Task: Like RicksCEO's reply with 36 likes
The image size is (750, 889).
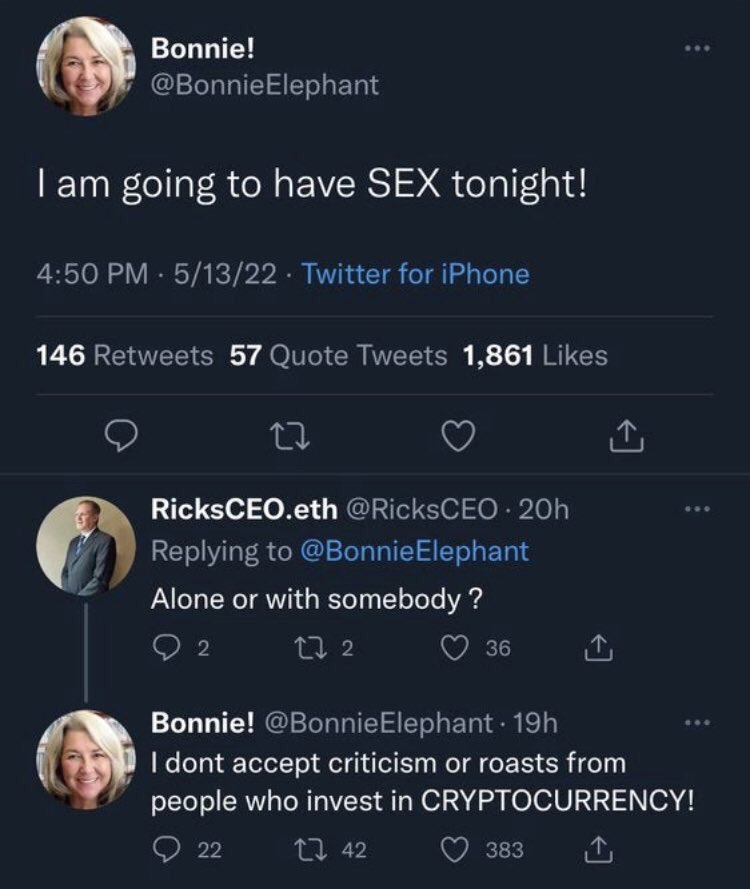Action: (x=454, y=648)
